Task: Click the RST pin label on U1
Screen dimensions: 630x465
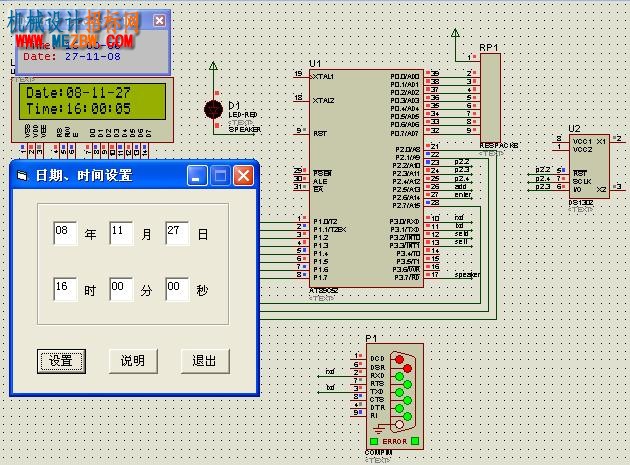Action: tap(320, 133)
